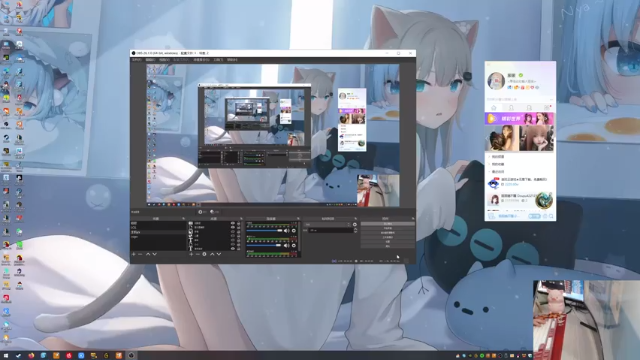This screenshot has height=360, width=640.
Task: Click Firefox icon in the taskbar
Action: coord(31,356)
